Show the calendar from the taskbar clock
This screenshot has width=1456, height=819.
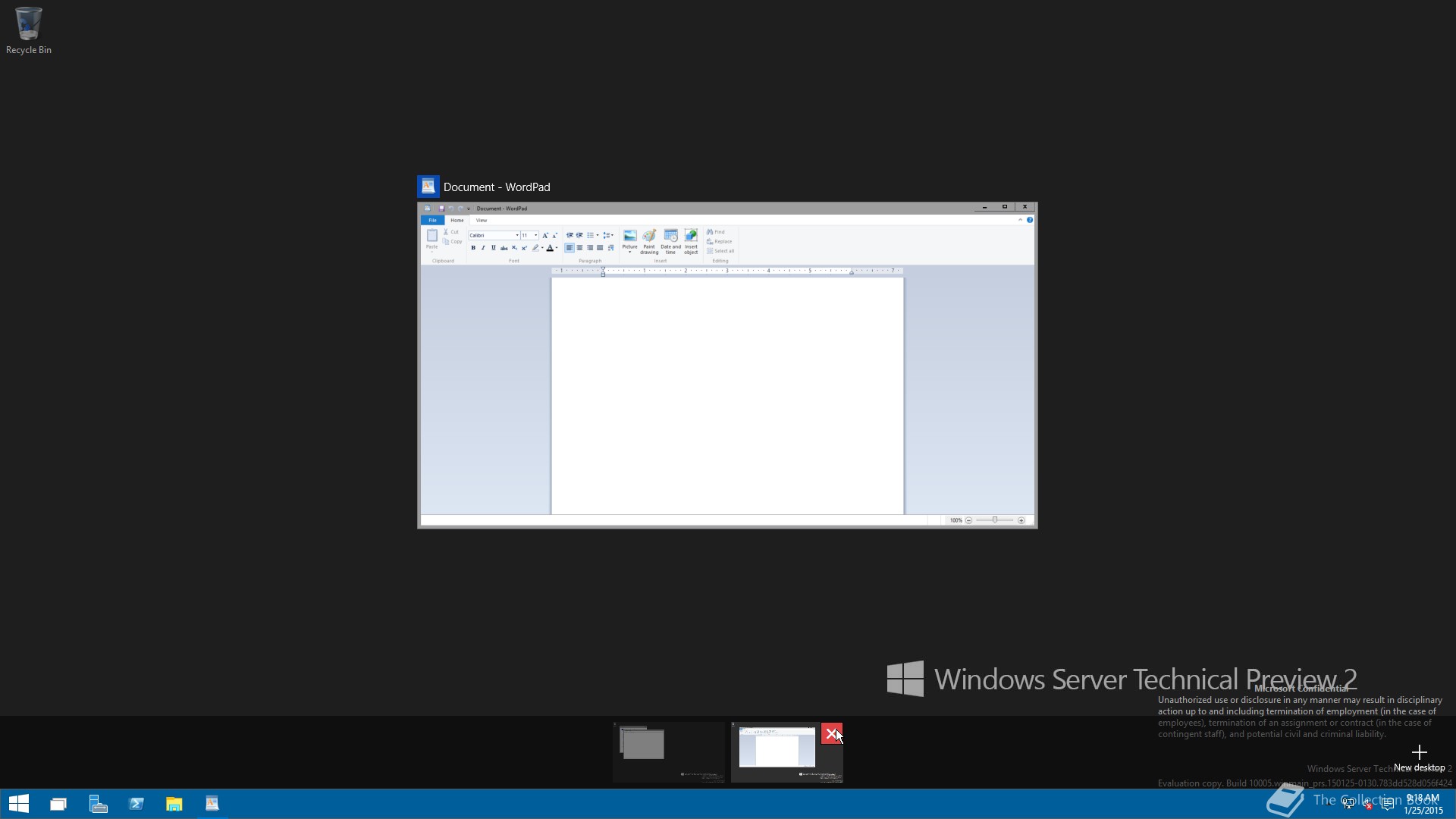1423,804
